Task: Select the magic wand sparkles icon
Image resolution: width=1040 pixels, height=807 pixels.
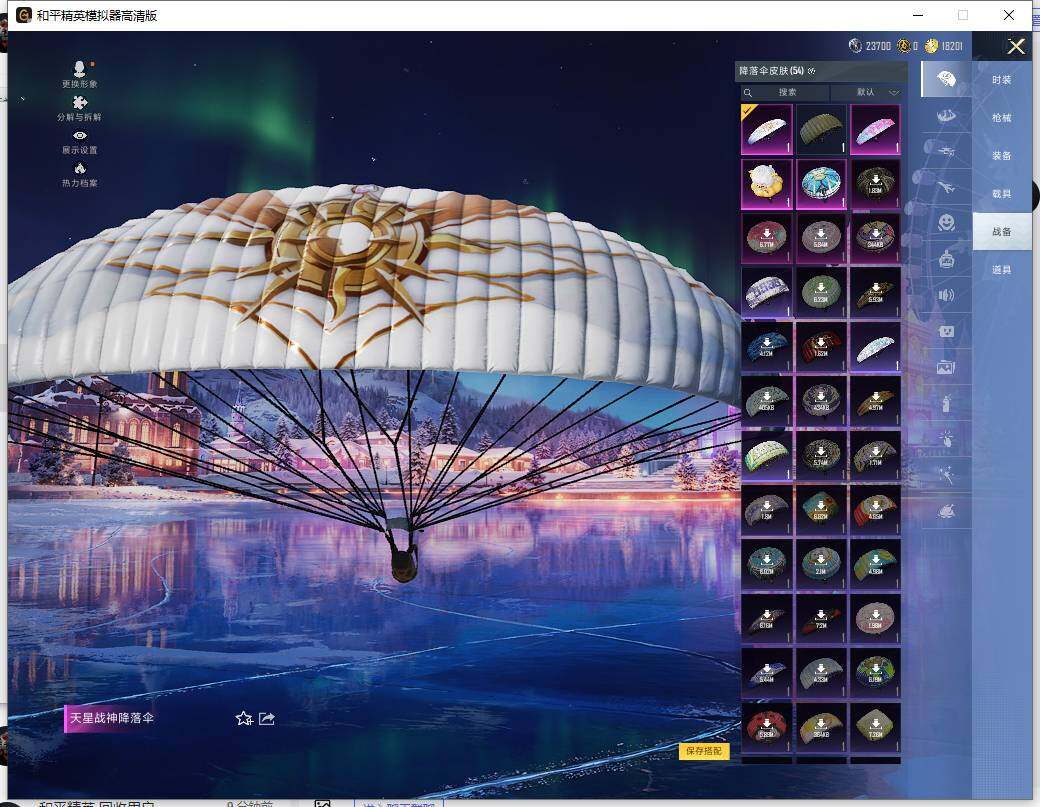Action: pos(946,475)
